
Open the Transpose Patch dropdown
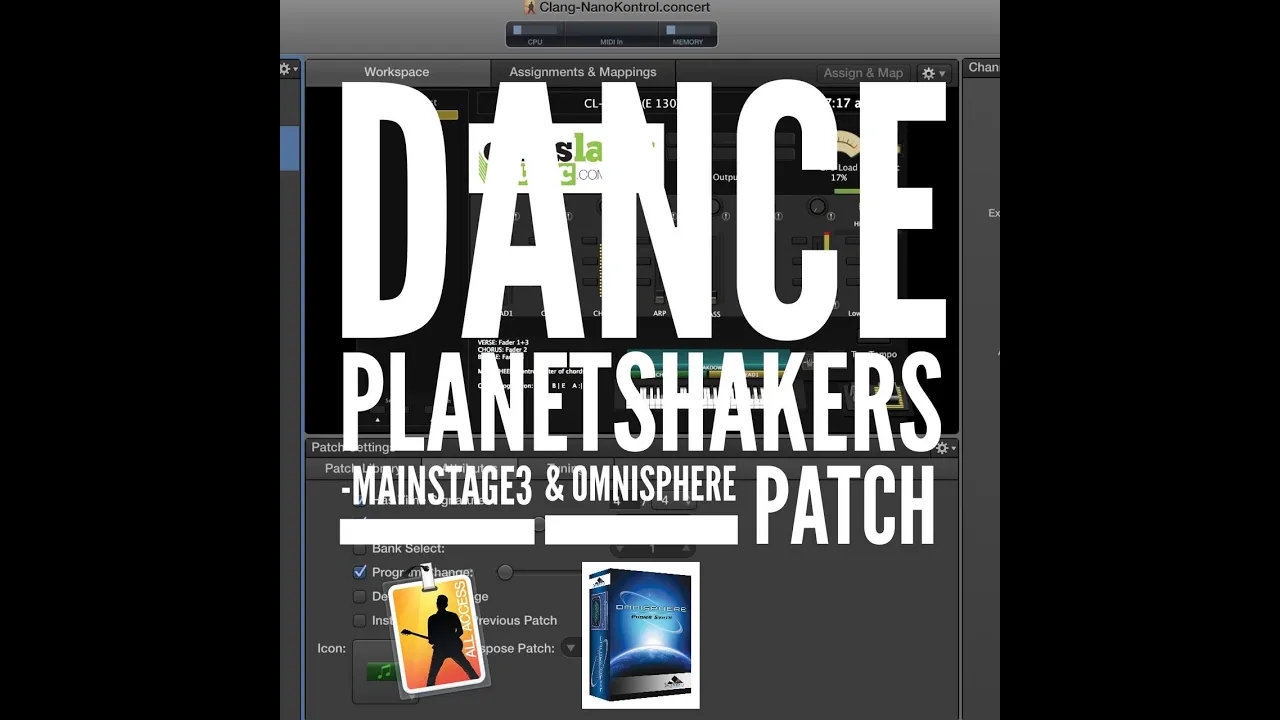tap(571, 648)
